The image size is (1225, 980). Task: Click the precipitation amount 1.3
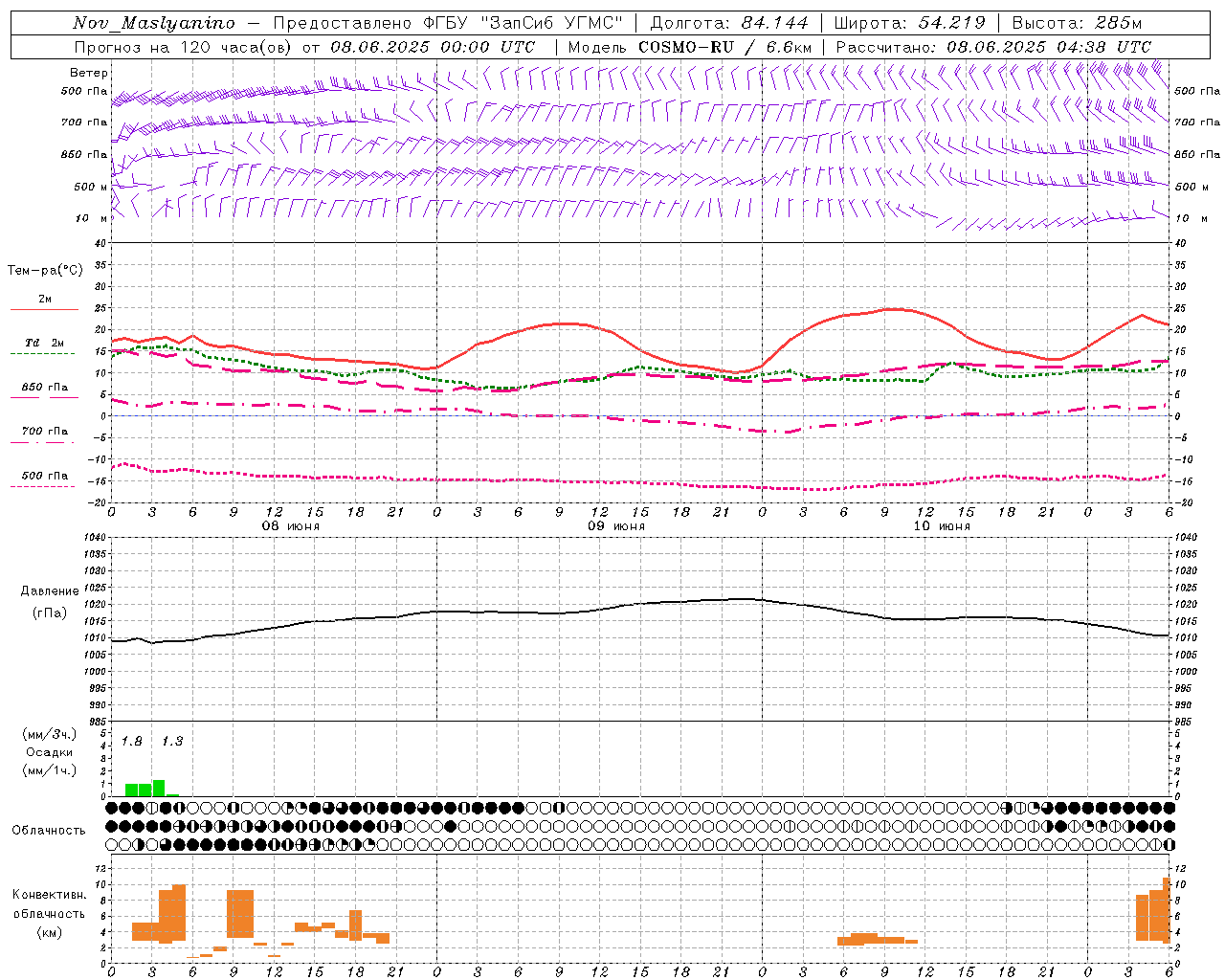[171, 742]
